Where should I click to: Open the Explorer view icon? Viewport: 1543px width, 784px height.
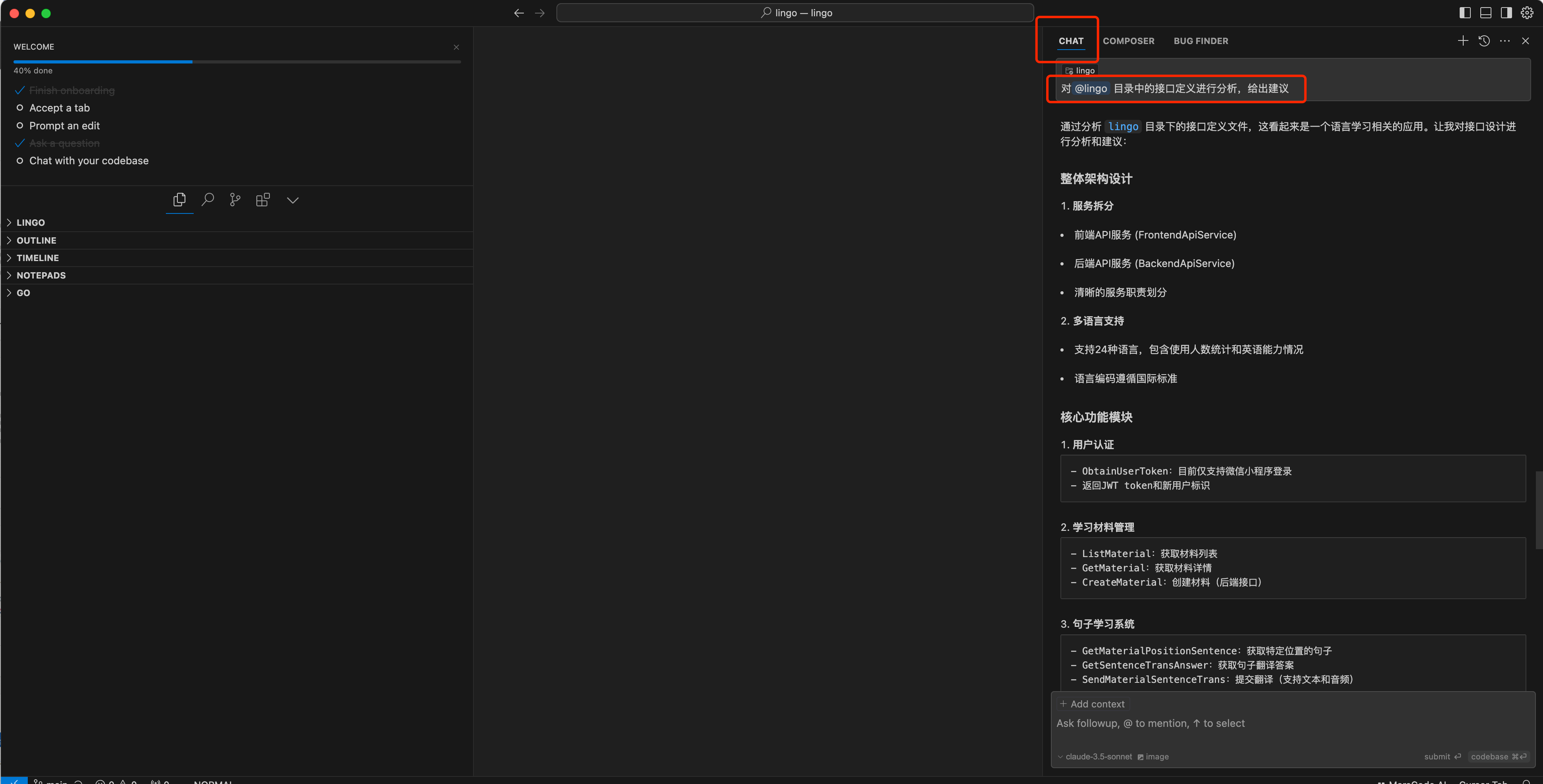179,200
